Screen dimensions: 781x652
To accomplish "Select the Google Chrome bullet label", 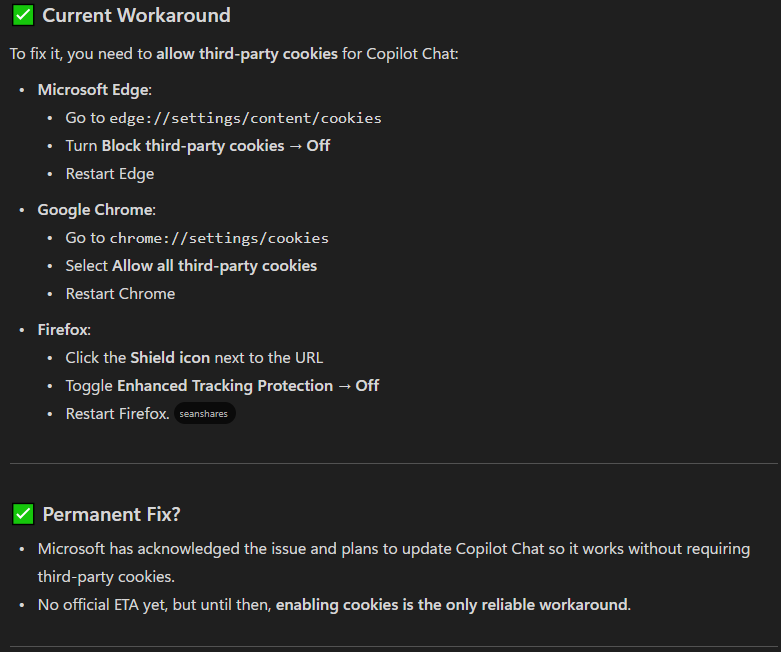I will (96, 210).
